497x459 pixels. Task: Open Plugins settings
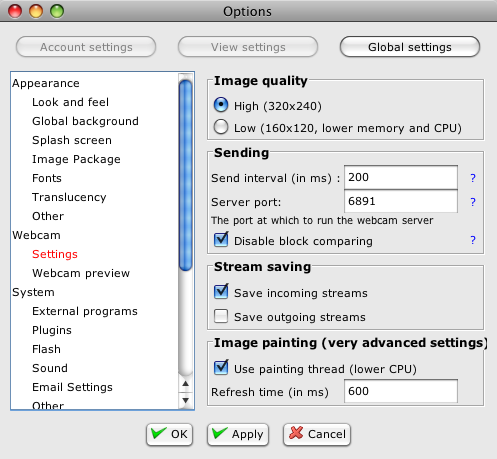point(52,330)
